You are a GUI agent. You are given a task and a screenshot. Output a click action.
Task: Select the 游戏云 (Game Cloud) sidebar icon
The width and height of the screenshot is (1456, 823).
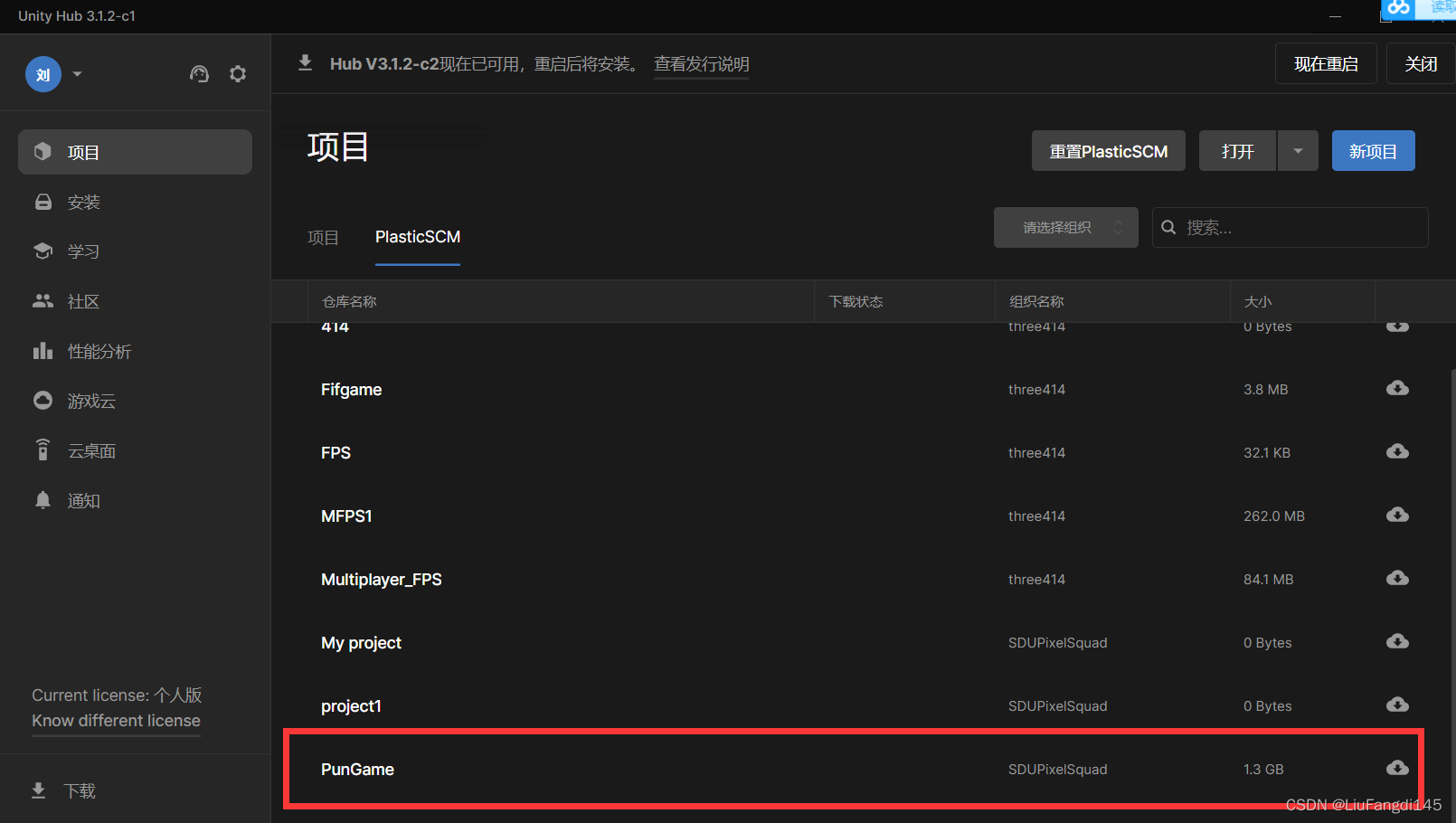point(90,401)
